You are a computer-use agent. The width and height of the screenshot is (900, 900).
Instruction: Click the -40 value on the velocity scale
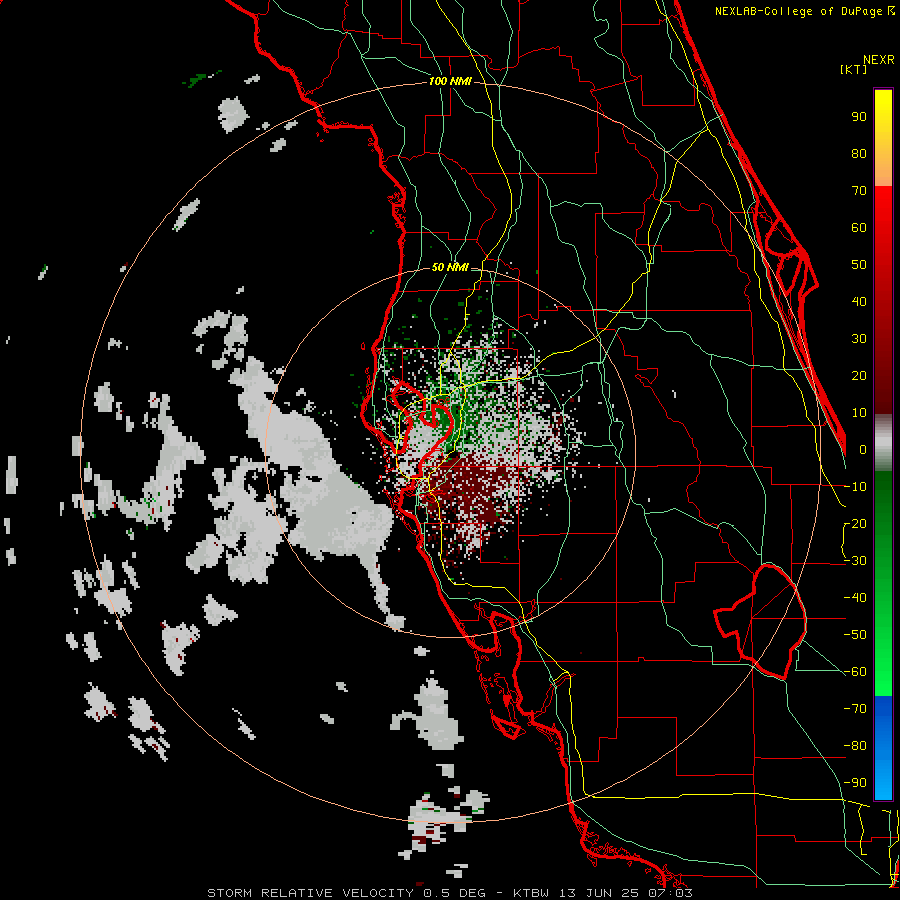(855, 598)
